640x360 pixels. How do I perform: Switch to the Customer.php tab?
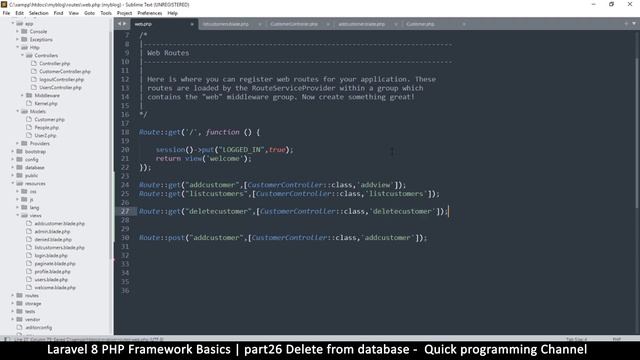point(420,24)
